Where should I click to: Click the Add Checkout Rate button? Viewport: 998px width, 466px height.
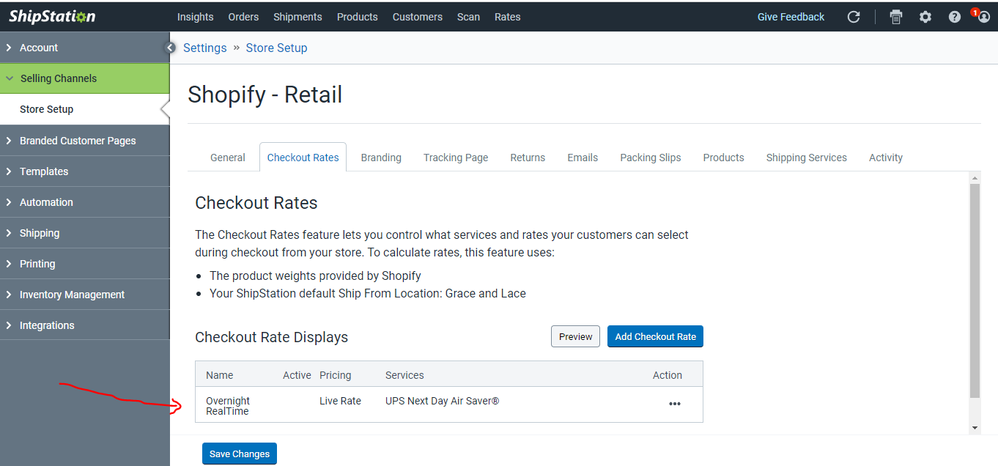pos(655,337)
